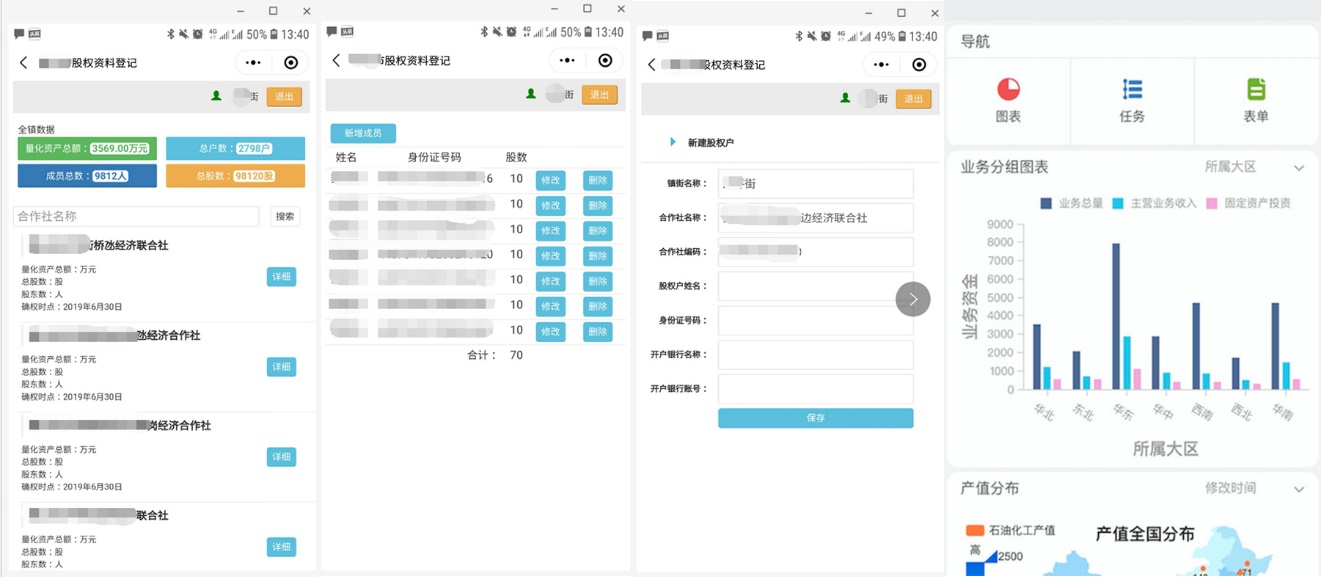
Task: Open the options menu of the first window
Action: pos(255,62)
